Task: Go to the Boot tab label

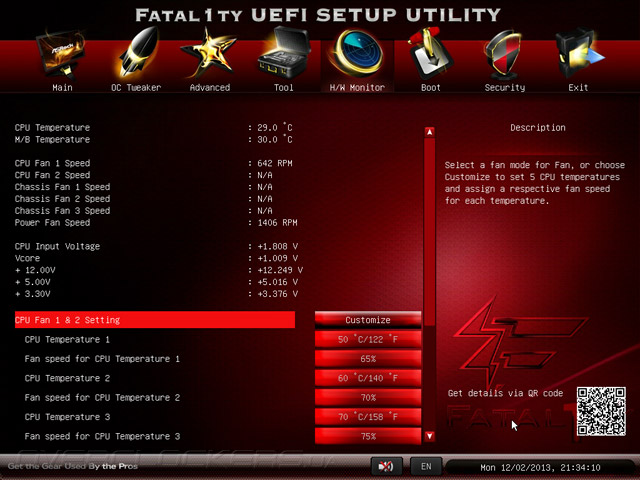Action: pyautogui.click(x=431, y=87)
